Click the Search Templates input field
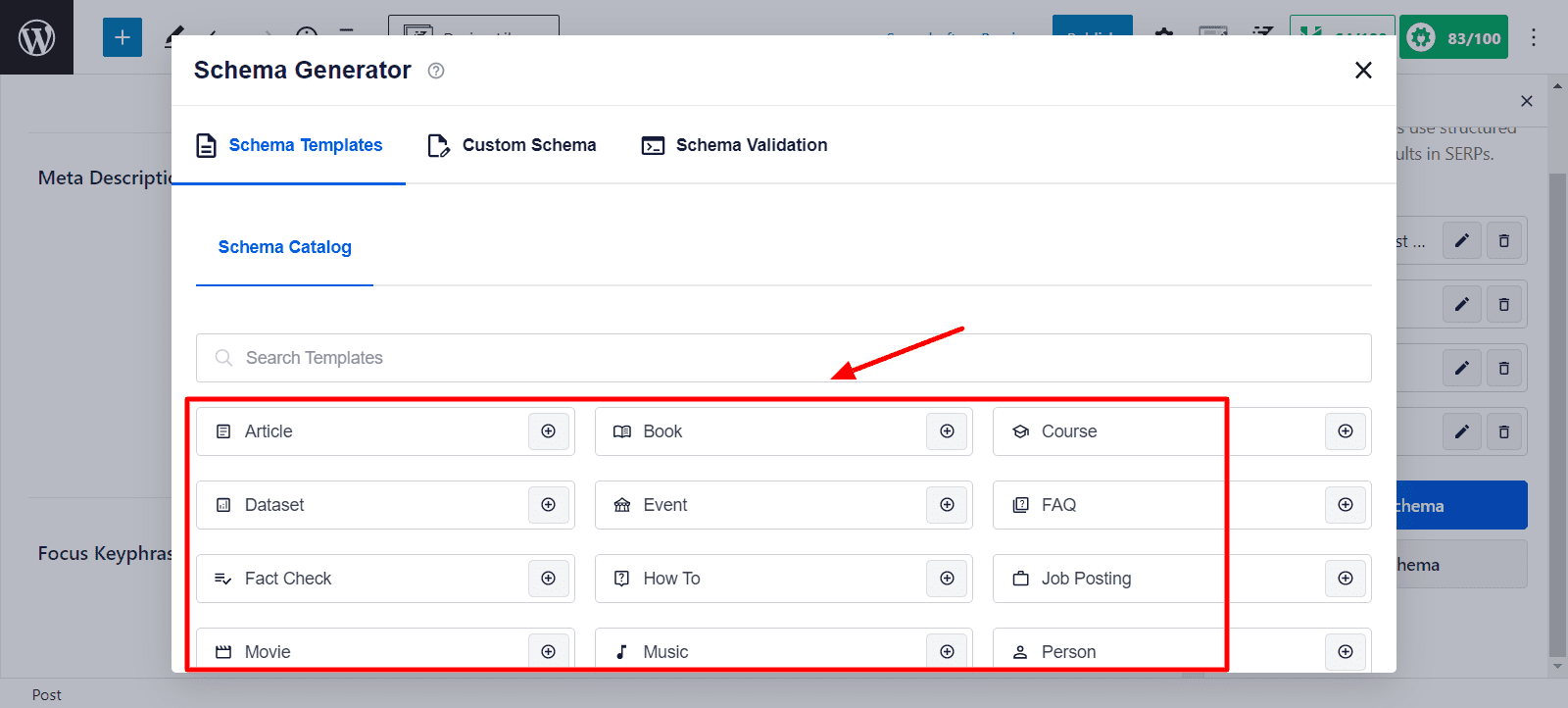The width and height of the screenshot is (1568, 708). (x=784, y=358)
